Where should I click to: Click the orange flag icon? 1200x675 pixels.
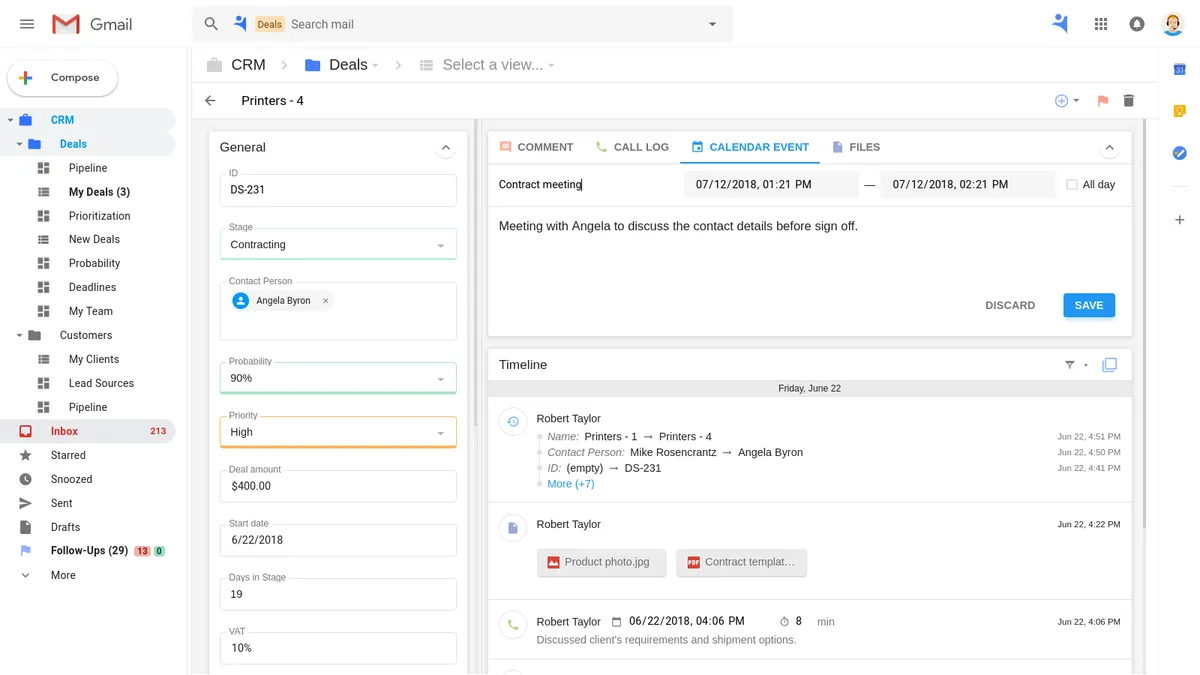(1103, 101)
